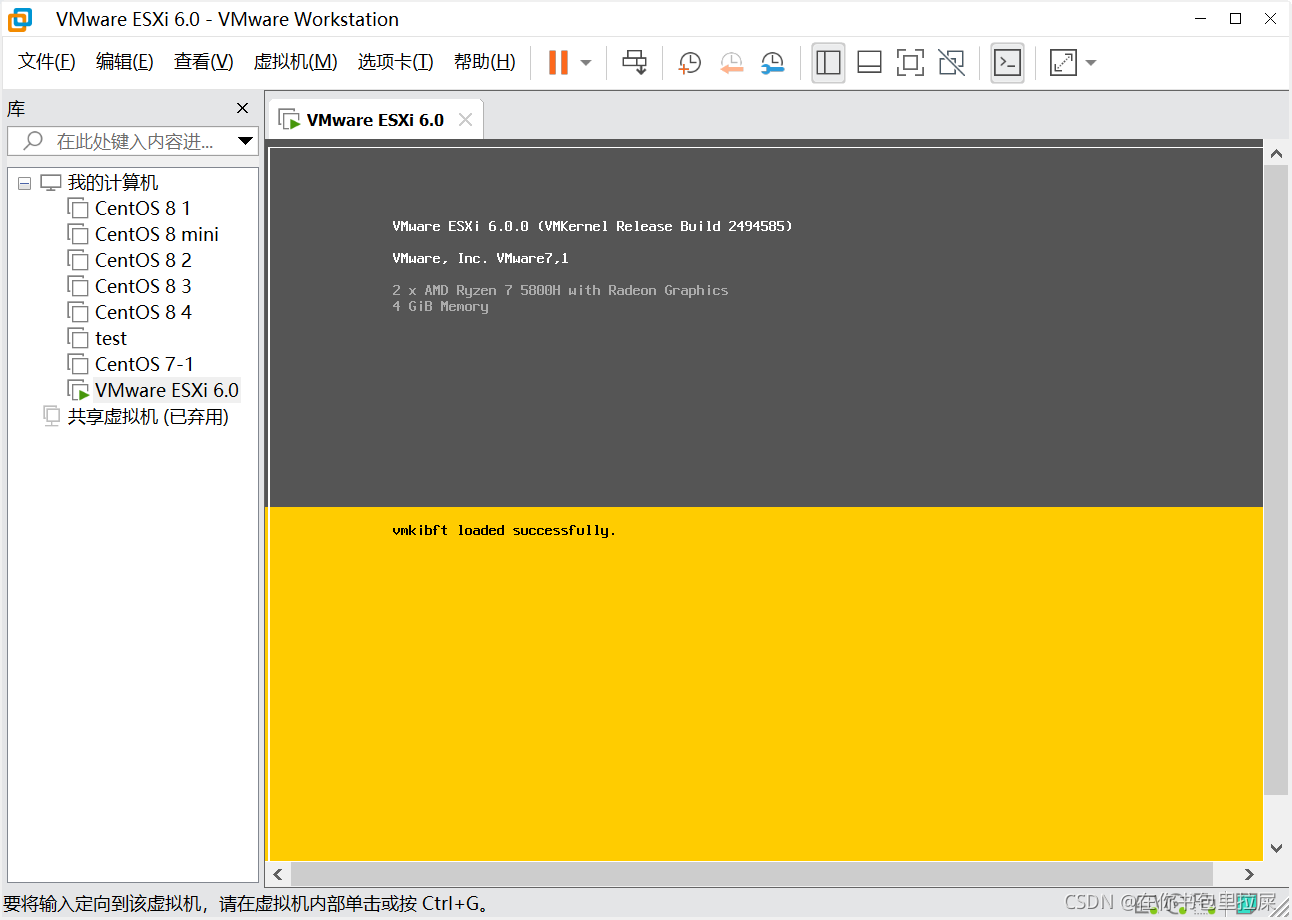Click the scroll down arrow of the console
The width and height of the screenshot is (1292, 920).
tap(1276, 848)
